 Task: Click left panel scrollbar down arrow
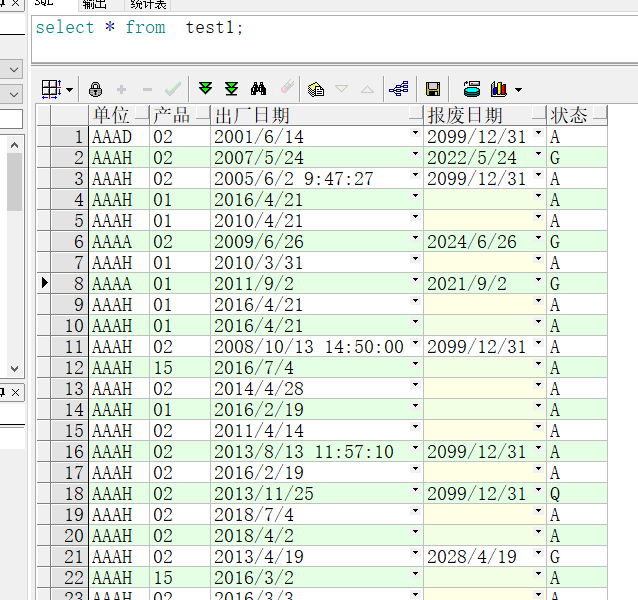[15, 369]
